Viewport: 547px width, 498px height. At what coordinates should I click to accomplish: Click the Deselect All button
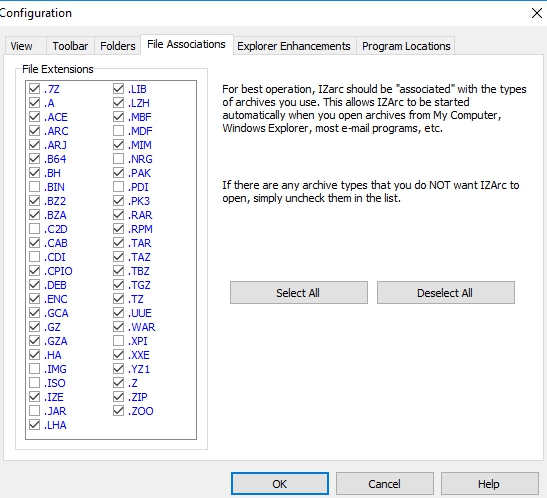445,293
